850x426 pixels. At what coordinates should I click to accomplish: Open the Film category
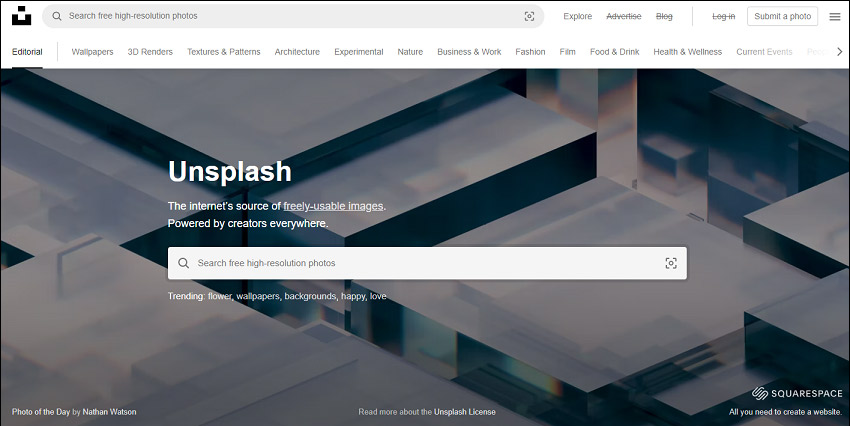[568, 52]
